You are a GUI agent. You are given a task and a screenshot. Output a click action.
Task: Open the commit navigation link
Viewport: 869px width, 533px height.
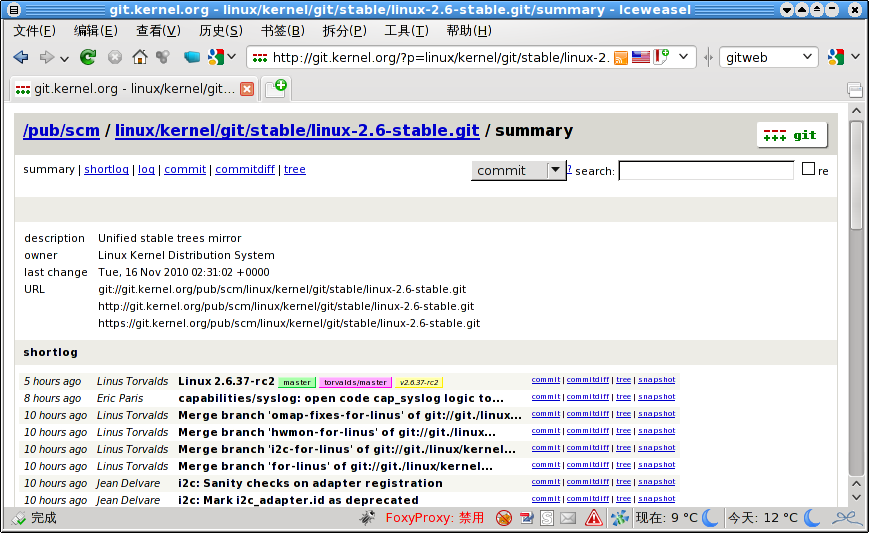(185, 170)
